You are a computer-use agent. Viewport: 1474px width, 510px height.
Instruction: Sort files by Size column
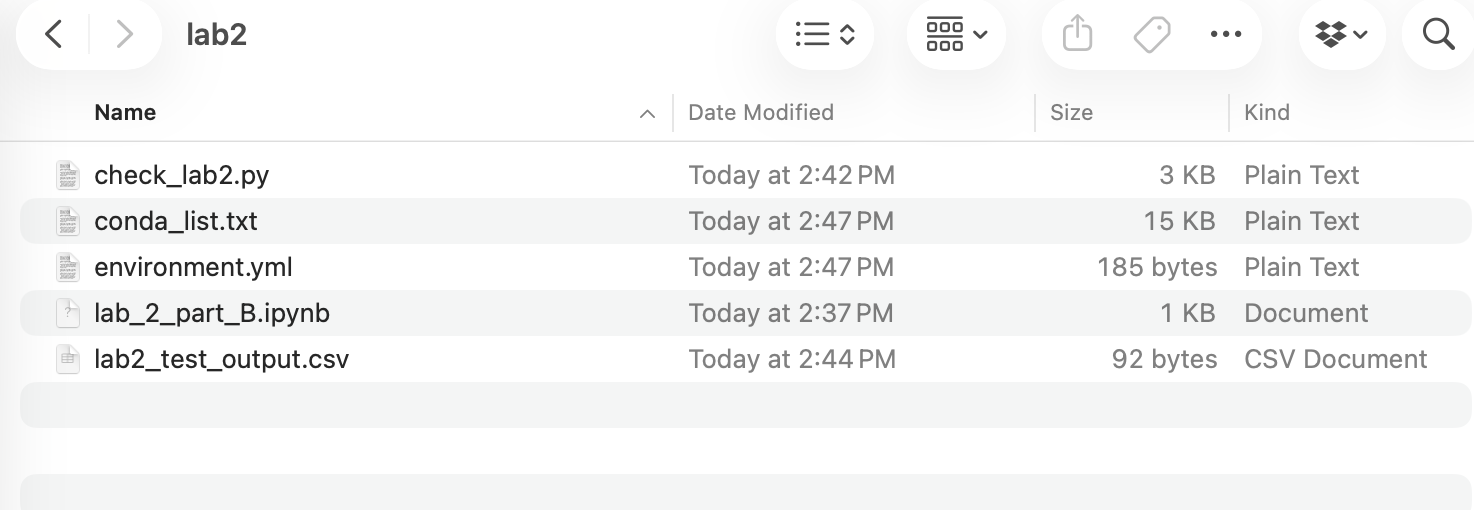[1071, 113]
